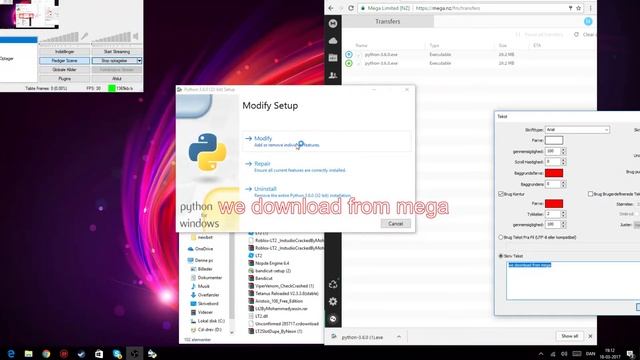Click Tykkelse stepper arrows

pos(563,214)
